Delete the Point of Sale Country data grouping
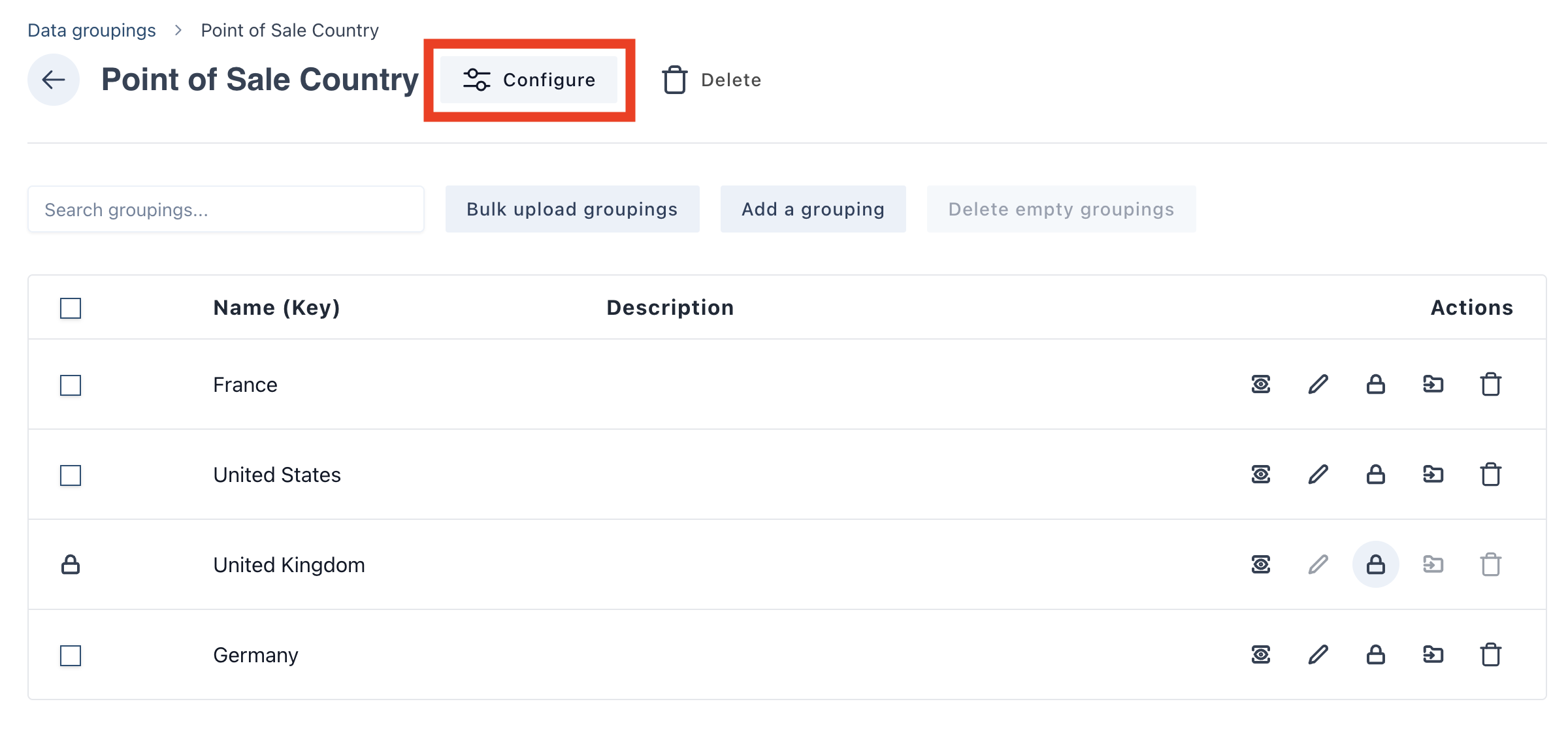Screen dimensions: 1568x755 coord(711,80)
